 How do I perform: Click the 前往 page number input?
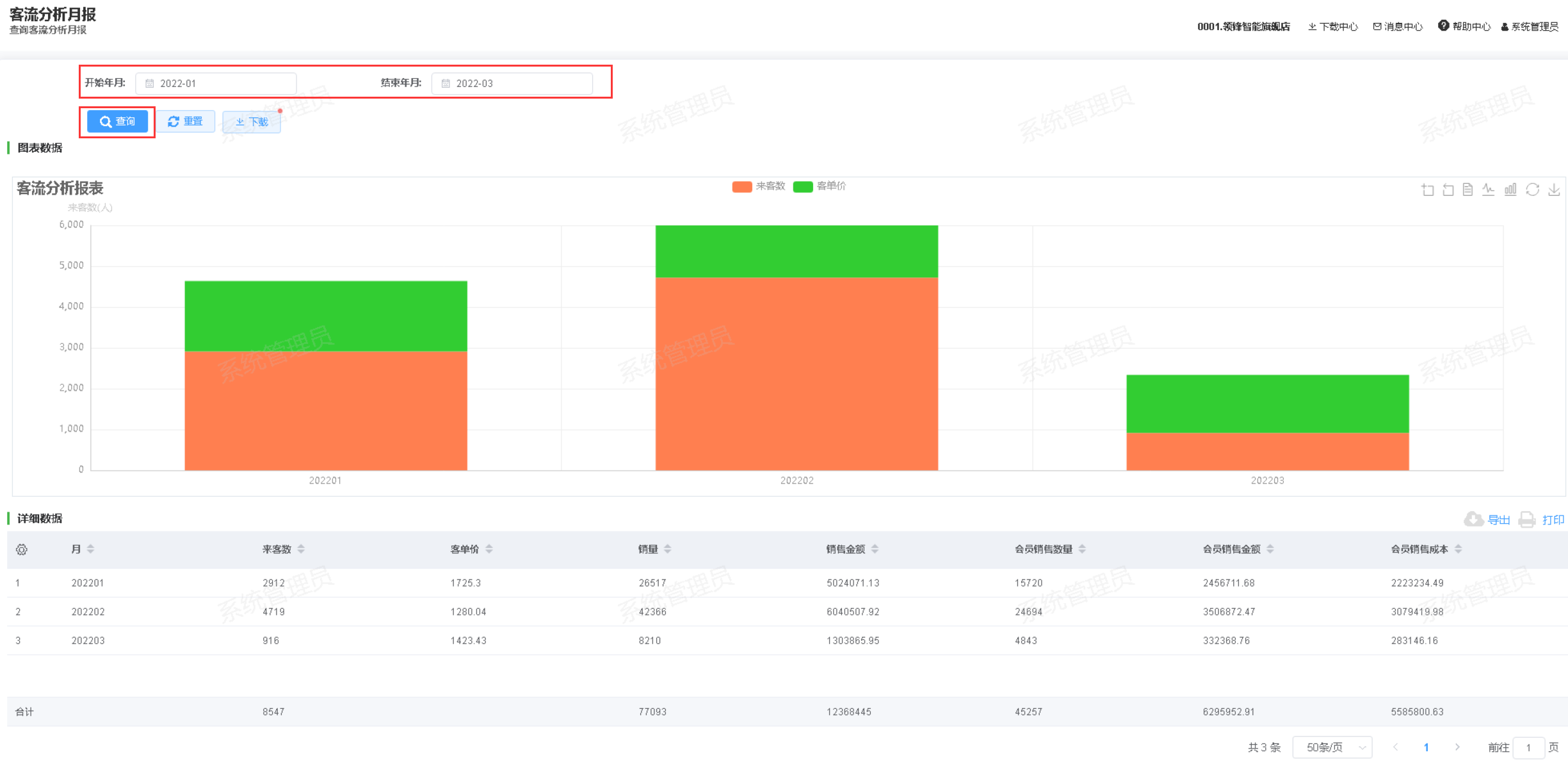pos(1528,747)
